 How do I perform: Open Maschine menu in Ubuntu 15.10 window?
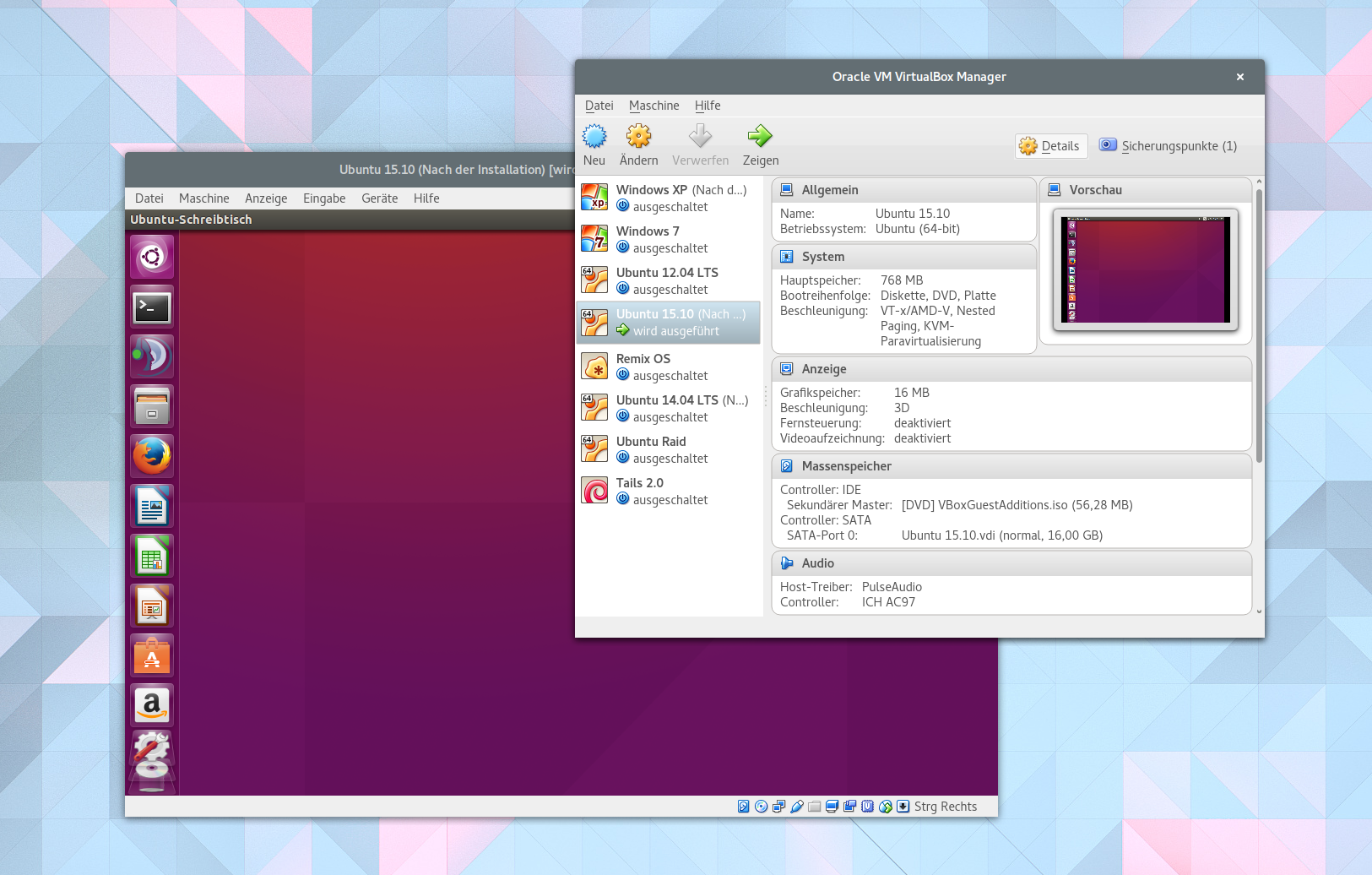[203, 198]
